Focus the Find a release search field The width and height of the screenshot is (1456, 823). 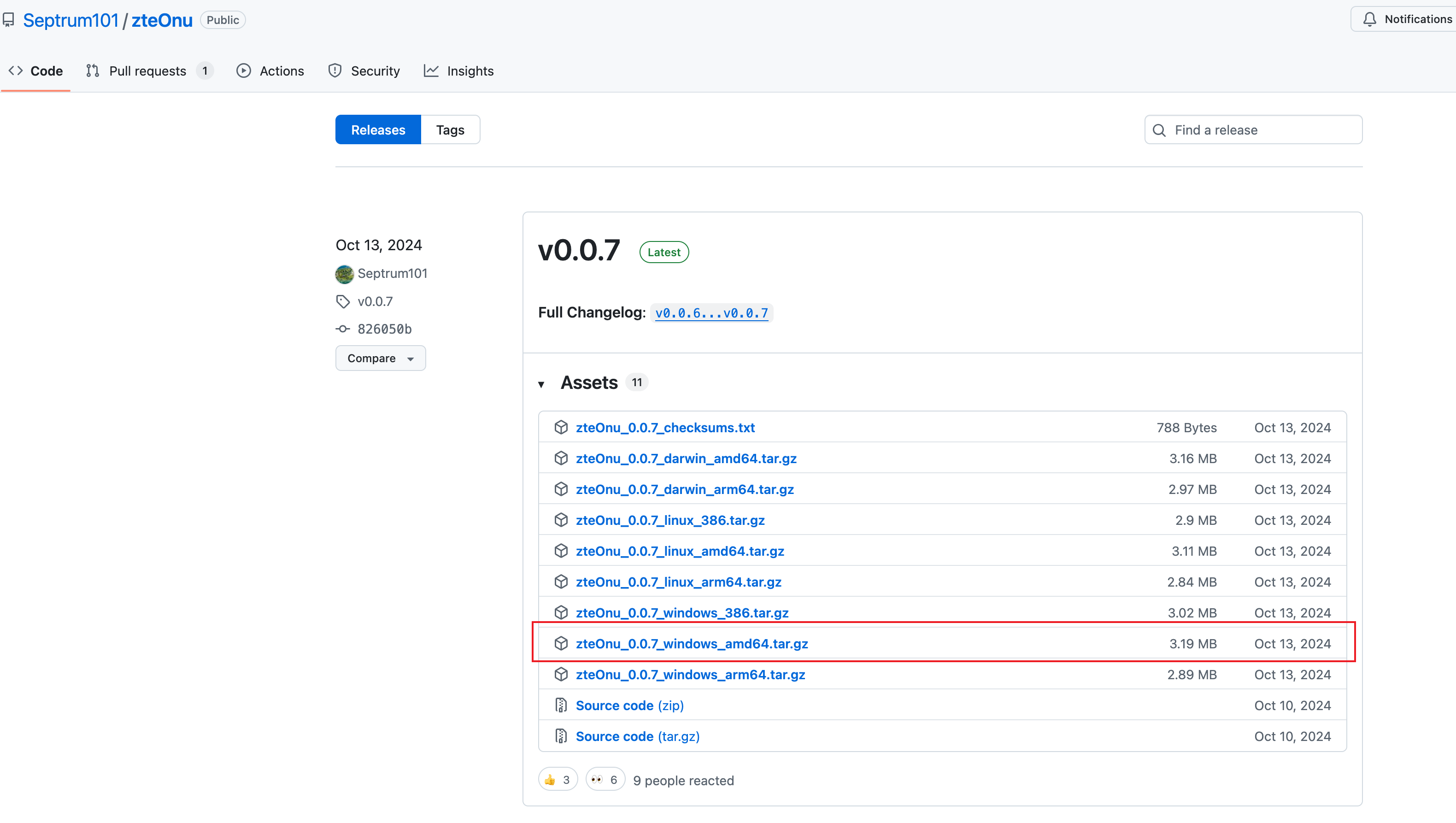coord(1254,130)
